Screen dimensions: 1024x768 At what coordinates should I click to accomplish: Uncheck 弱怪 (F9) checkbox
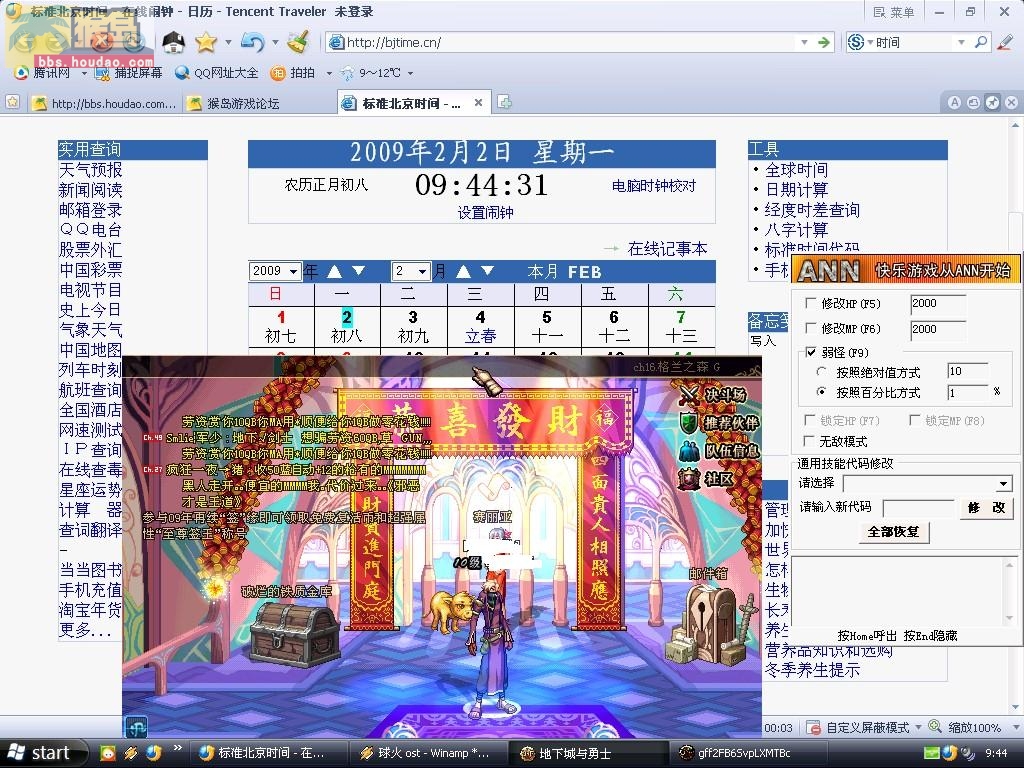(810, 353)
